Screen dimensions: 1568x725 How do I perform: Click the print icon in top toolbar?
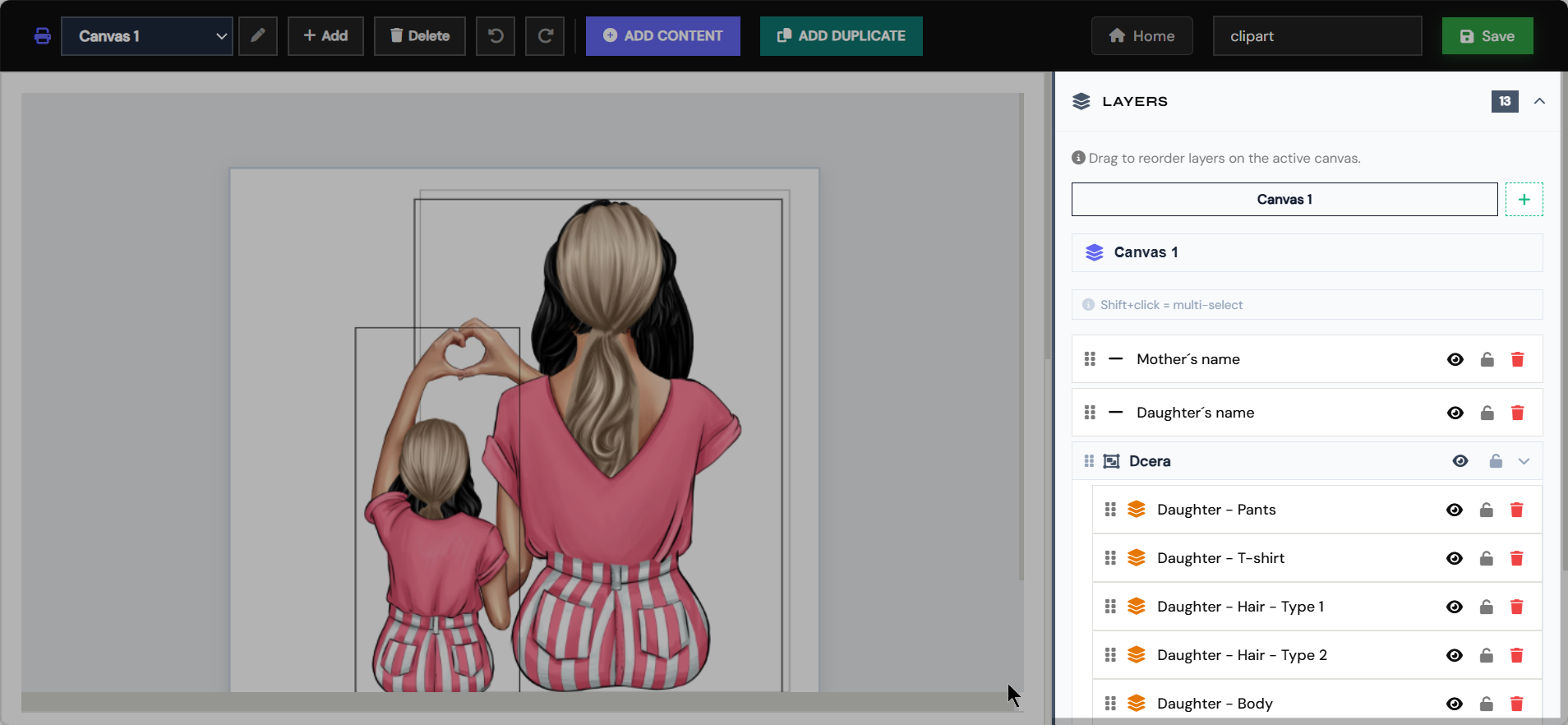click(x=43, y=36)
